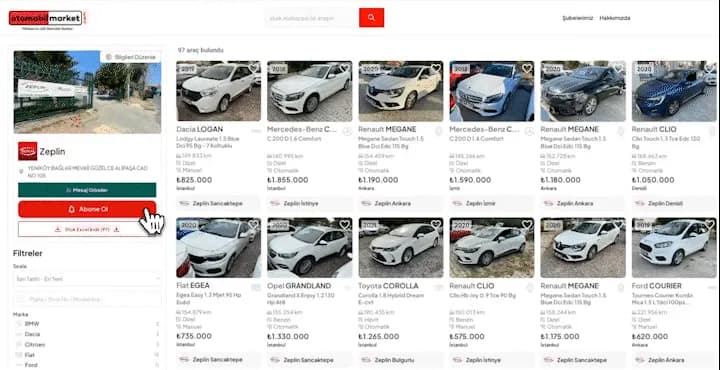The width and height of the screenshot is (720, 370).
Task: Click the red search magnifier button
Action: pos(371,17)
